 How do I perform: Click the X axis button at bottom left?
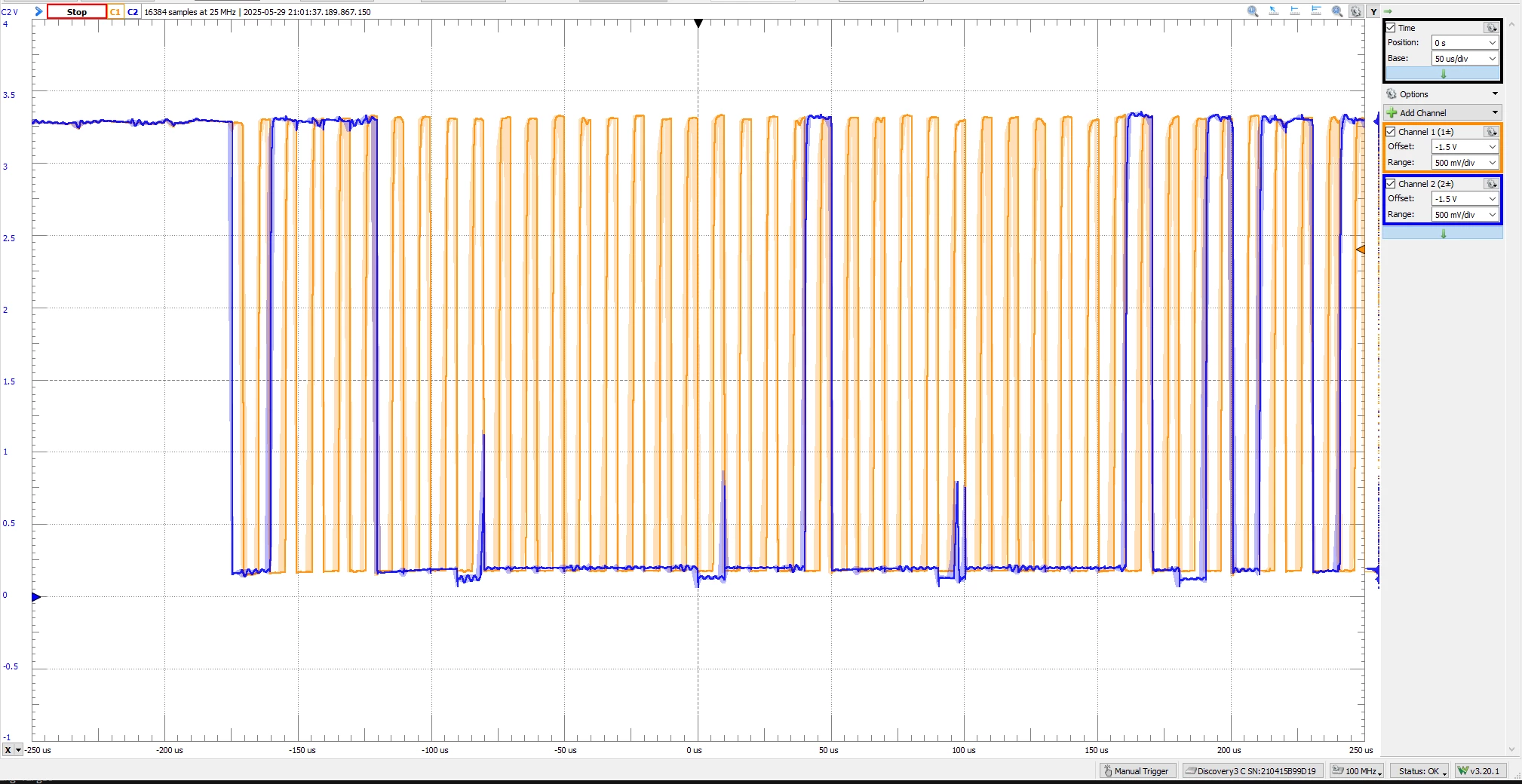coord(8,750)
